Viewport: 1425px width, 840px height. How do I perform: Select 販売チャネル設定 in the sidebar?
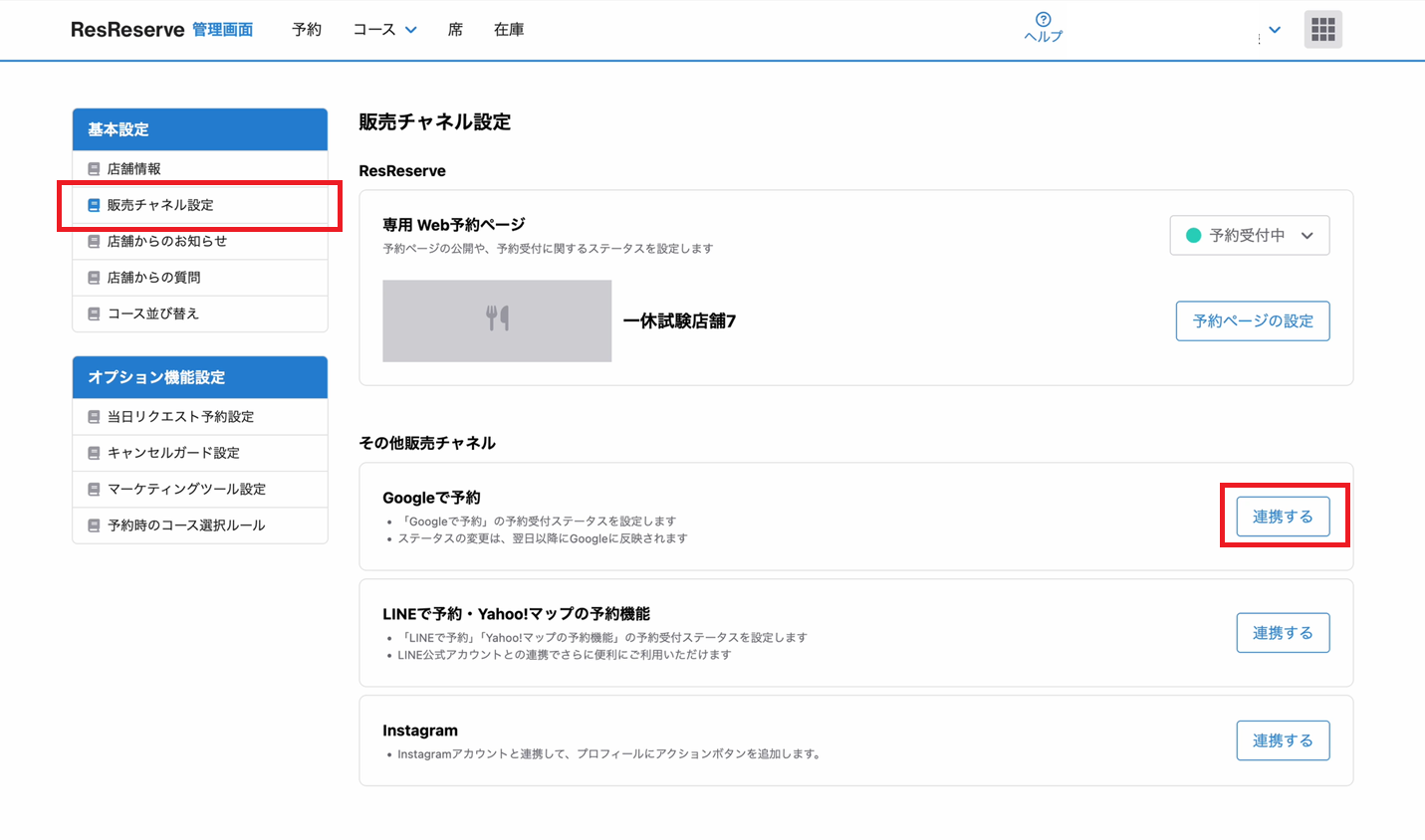200,205
